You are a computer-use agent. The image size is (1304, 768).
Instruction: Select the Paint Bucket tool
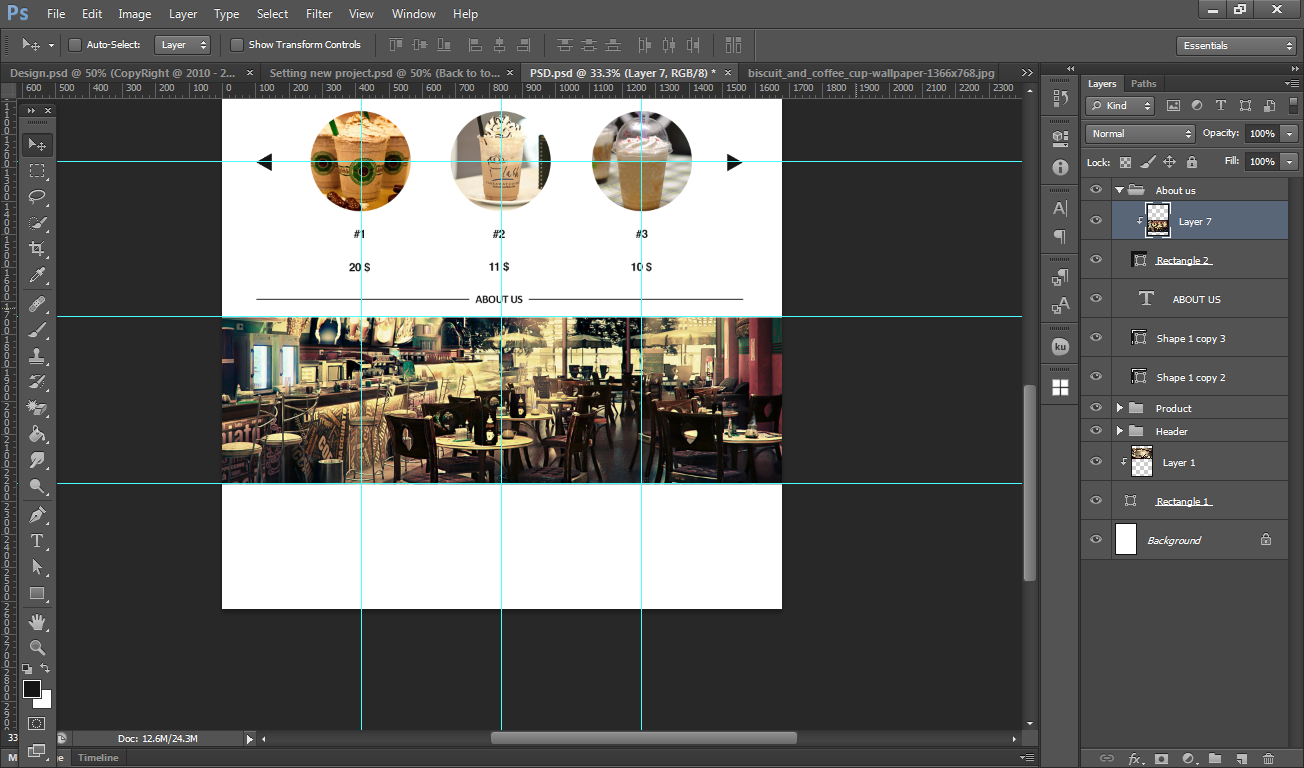37,434
